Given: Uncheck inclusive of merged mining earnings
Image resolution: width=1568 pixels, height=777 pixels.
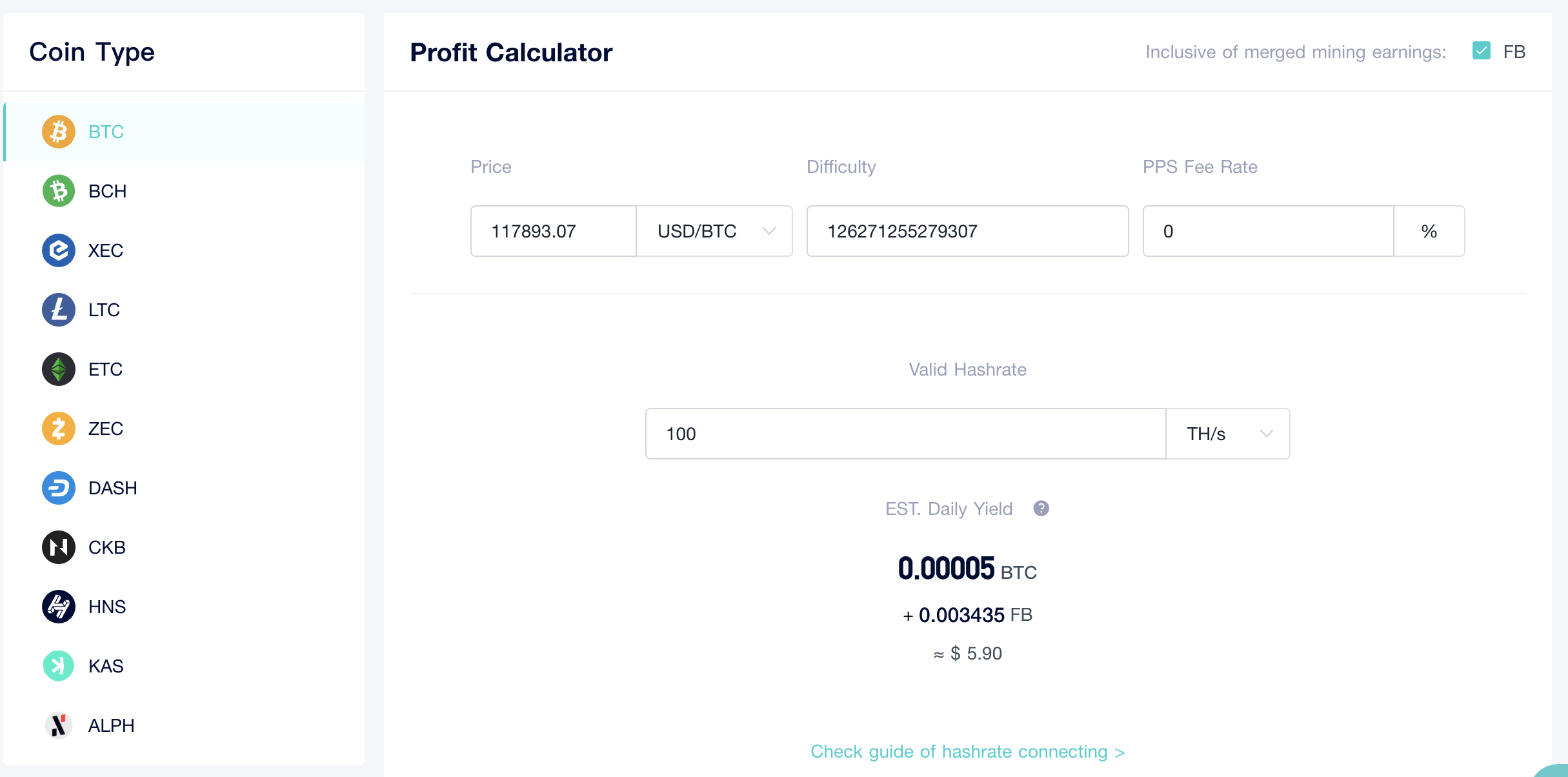Looking at the screenshot, I should [x=1481, y=50].
